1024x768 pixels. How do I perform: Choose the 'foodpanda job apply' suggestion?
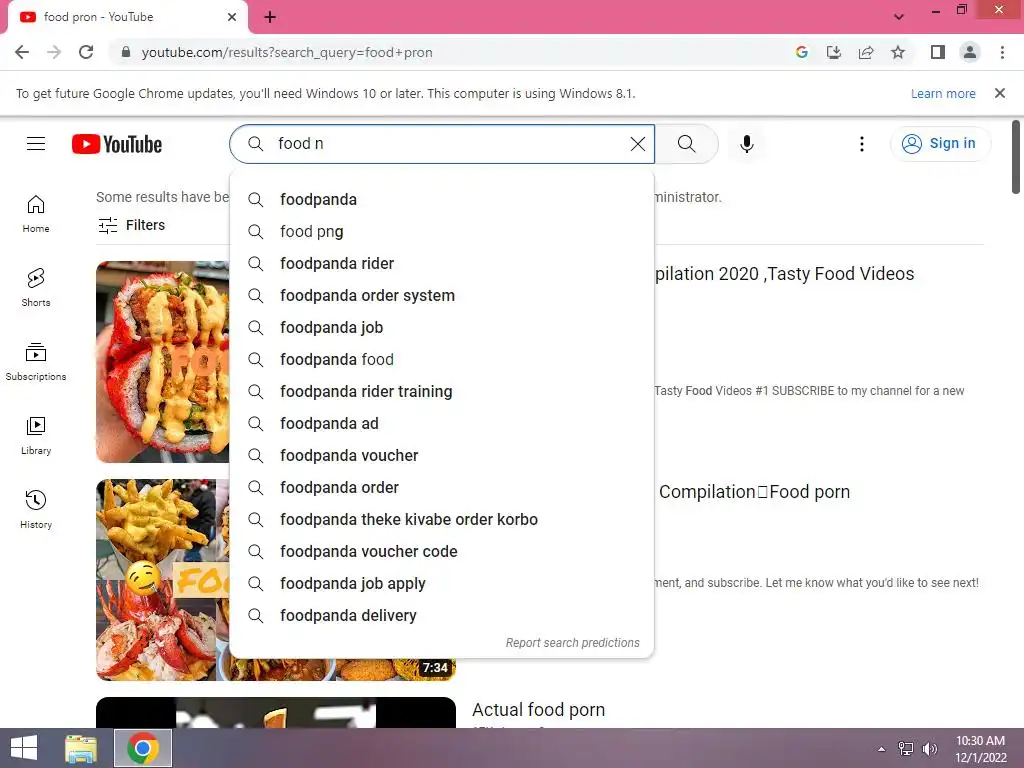pyautogui.click(x=442, y=583)
